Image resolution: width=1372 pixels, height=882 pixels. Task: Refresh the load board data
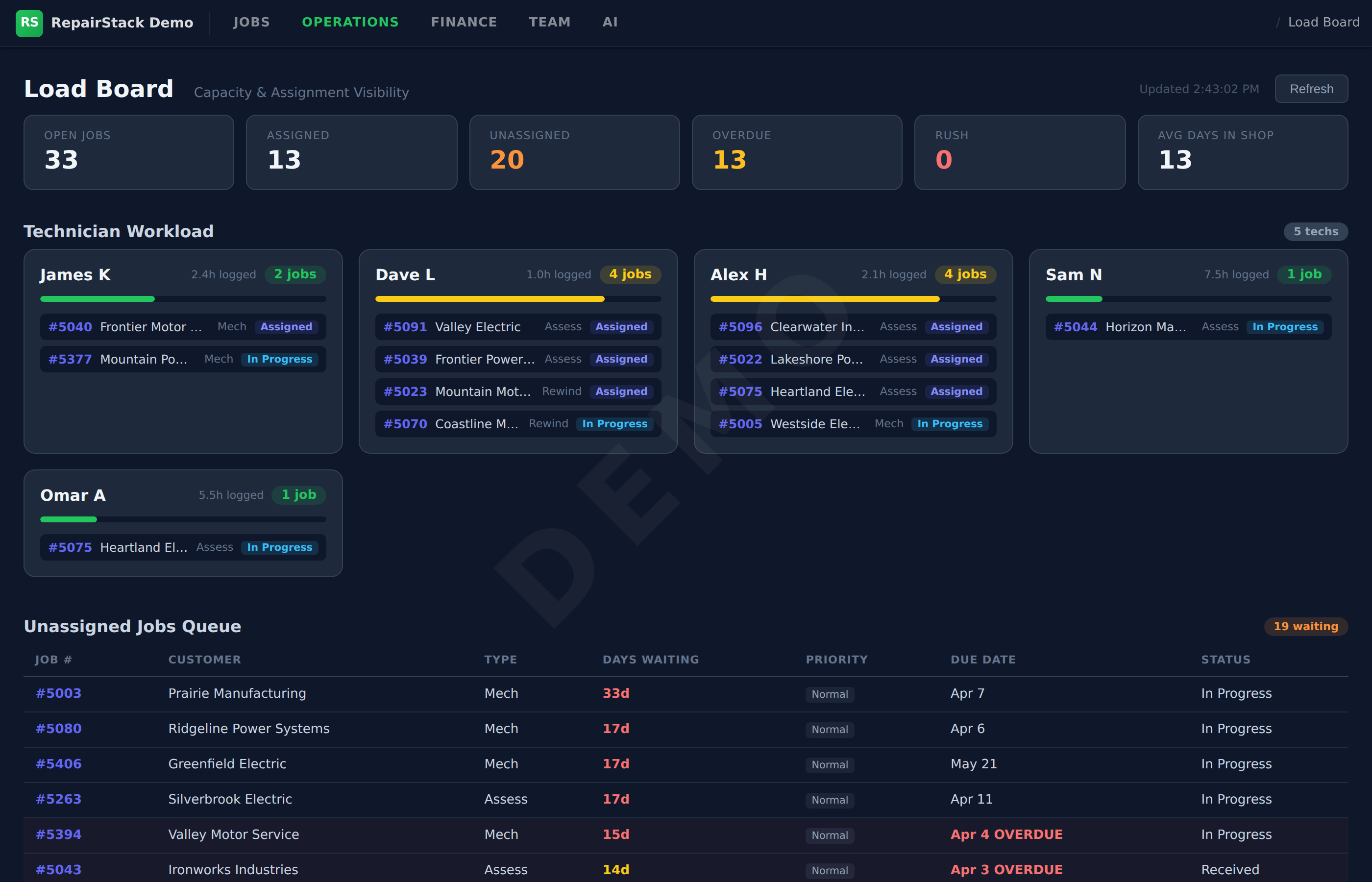(1311, 89)
